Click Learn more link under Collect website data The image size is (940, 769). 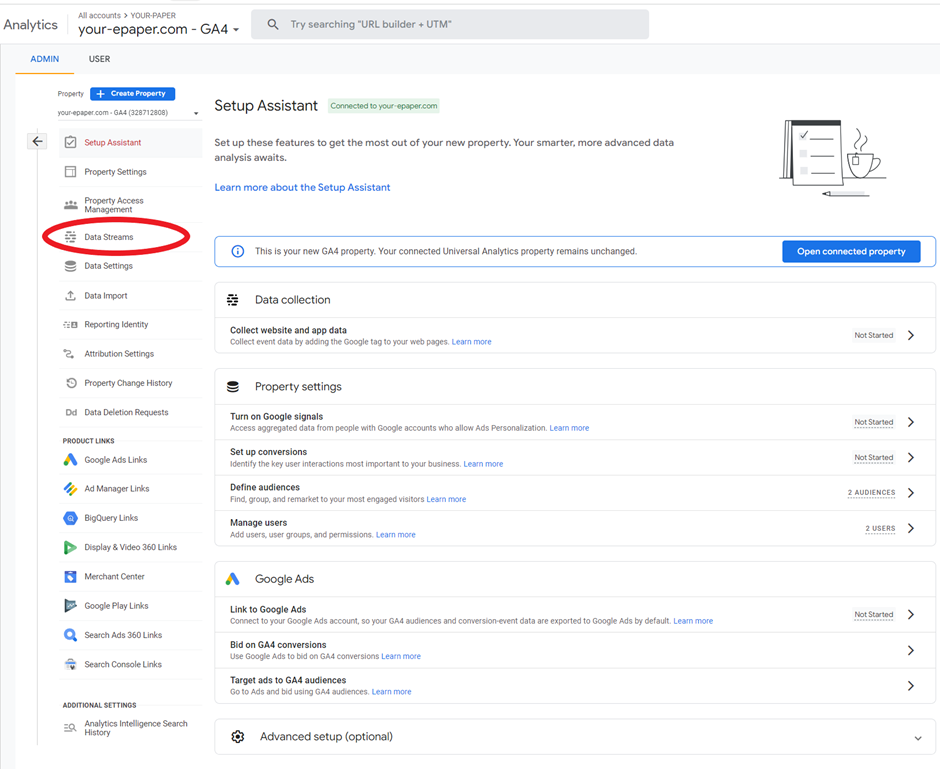471,342
